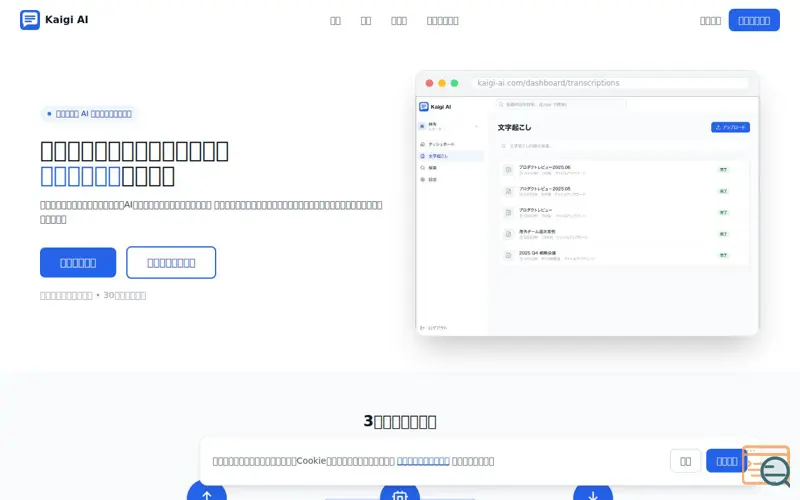Click the blue upload button inside the dashboard preview
The image size is (800, 500).
click(x=730, y=127)
